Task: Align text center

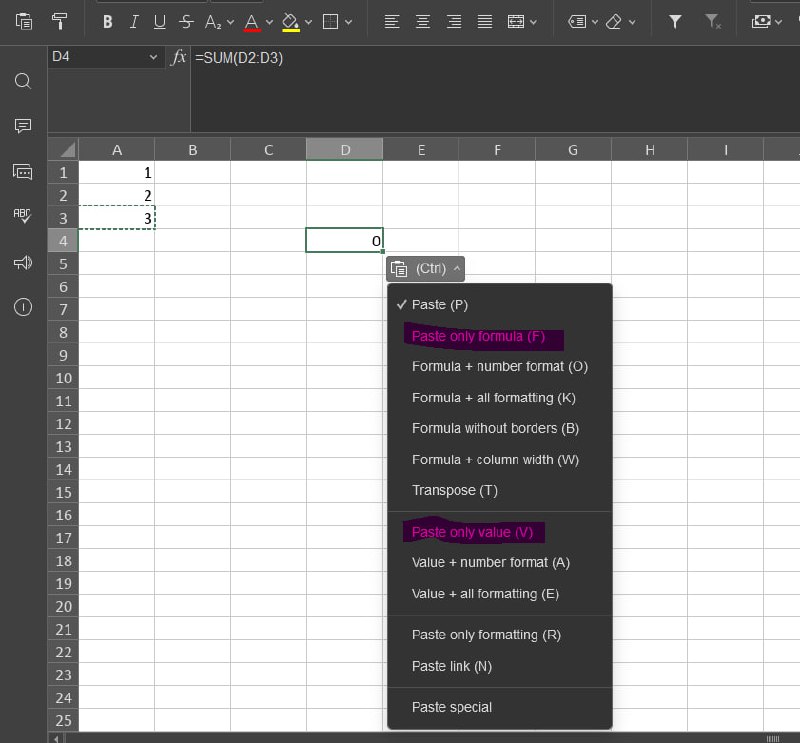Action: pos(423,22)
